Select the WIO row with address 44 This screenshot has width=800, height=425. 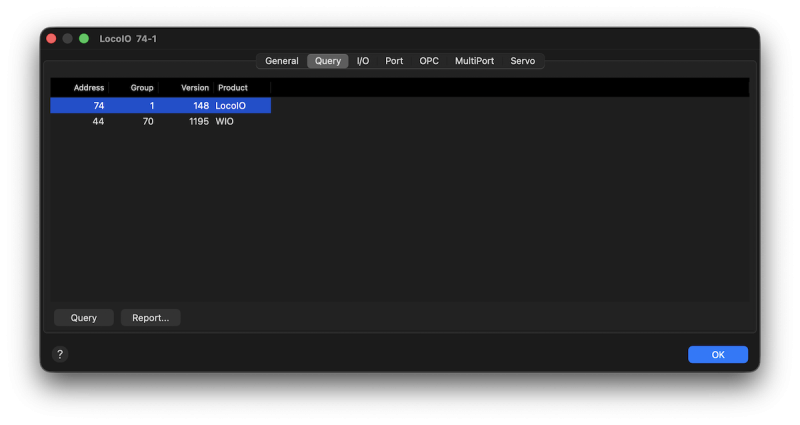(160, 121)
